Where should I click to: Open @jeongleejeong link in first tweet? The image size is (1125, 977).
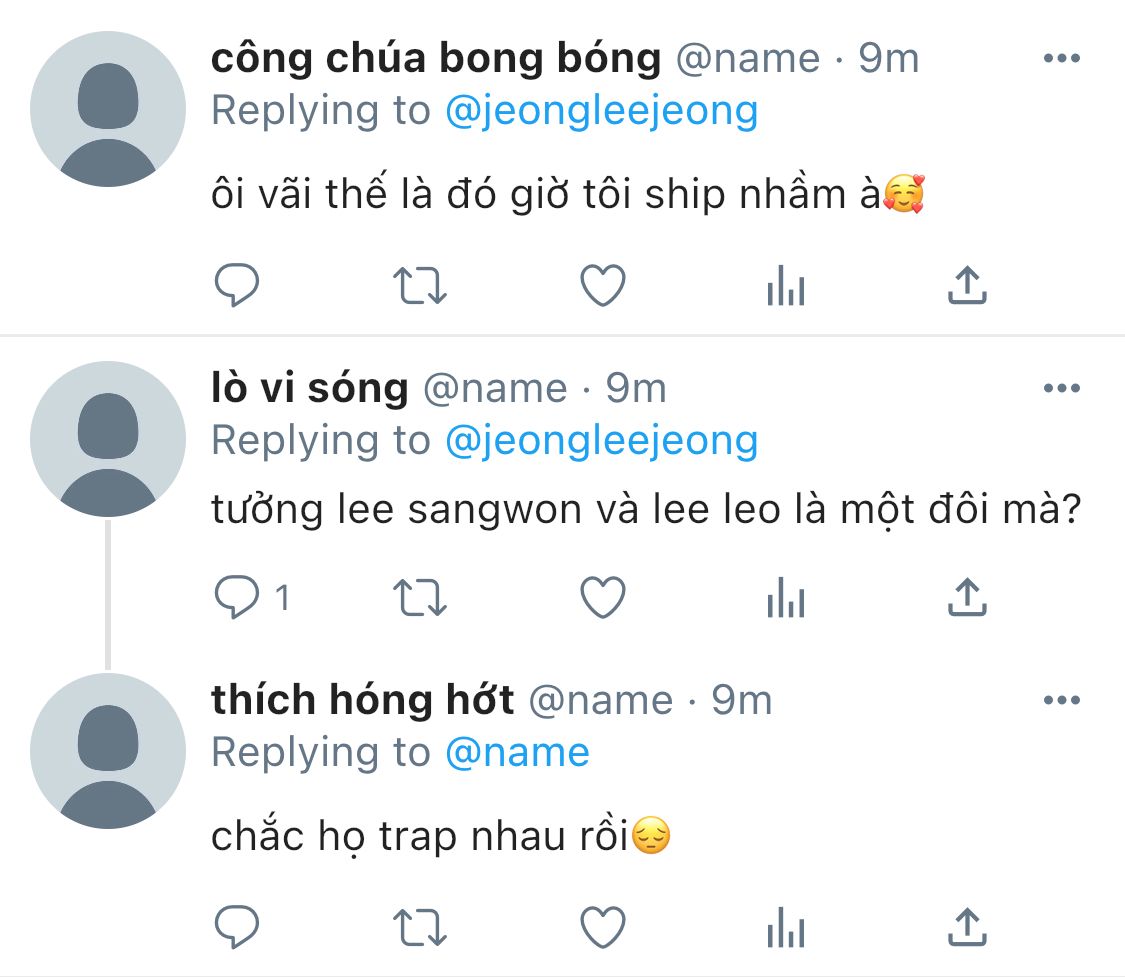click(601, 111)
